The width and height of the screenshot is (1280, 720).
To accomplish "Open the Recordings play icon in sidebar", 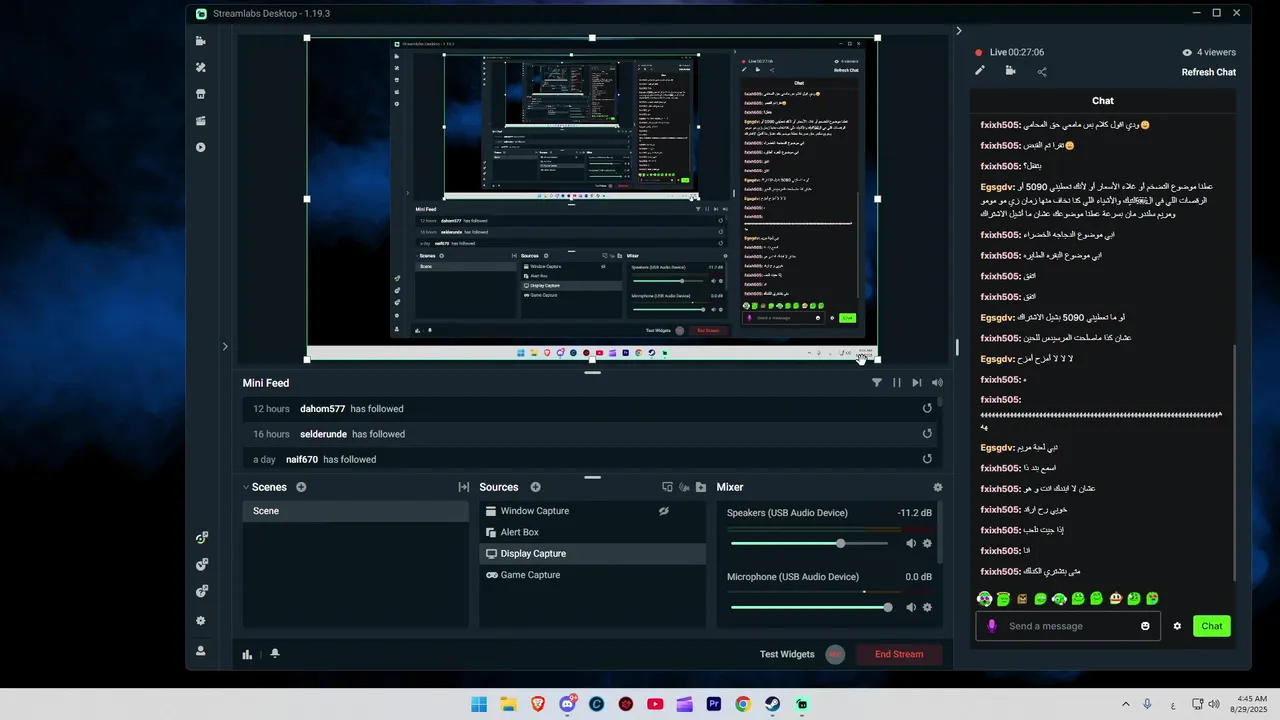I will pyautogui.click(x=201, y=147).
